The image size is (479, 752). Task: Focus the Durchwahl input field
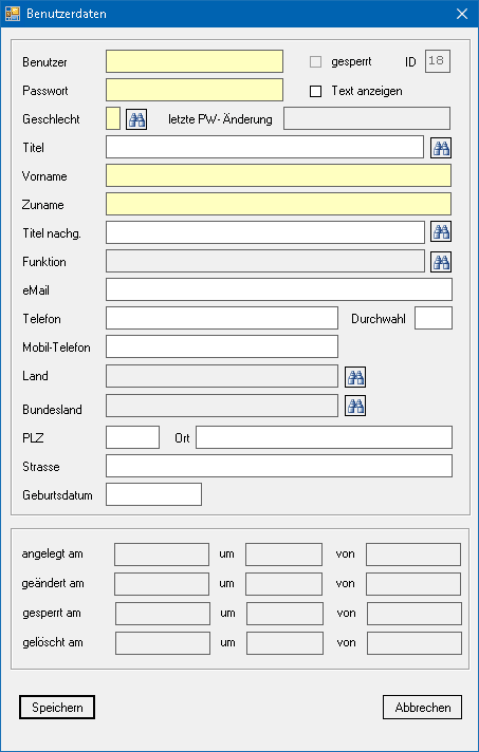pyautogui.click(x=433, y=318)
